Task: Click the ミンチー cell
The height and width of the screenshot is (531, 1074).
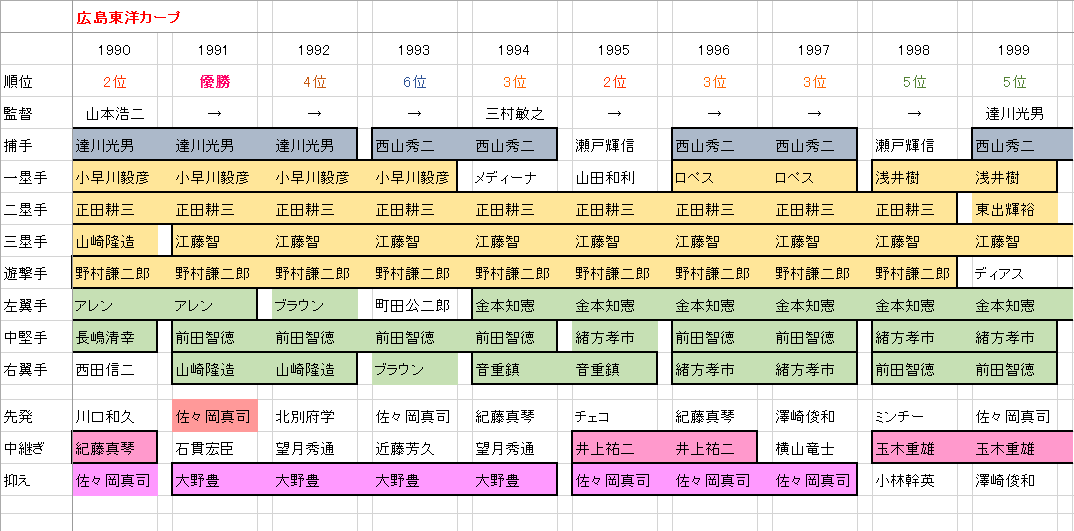Action: (914, 417)
